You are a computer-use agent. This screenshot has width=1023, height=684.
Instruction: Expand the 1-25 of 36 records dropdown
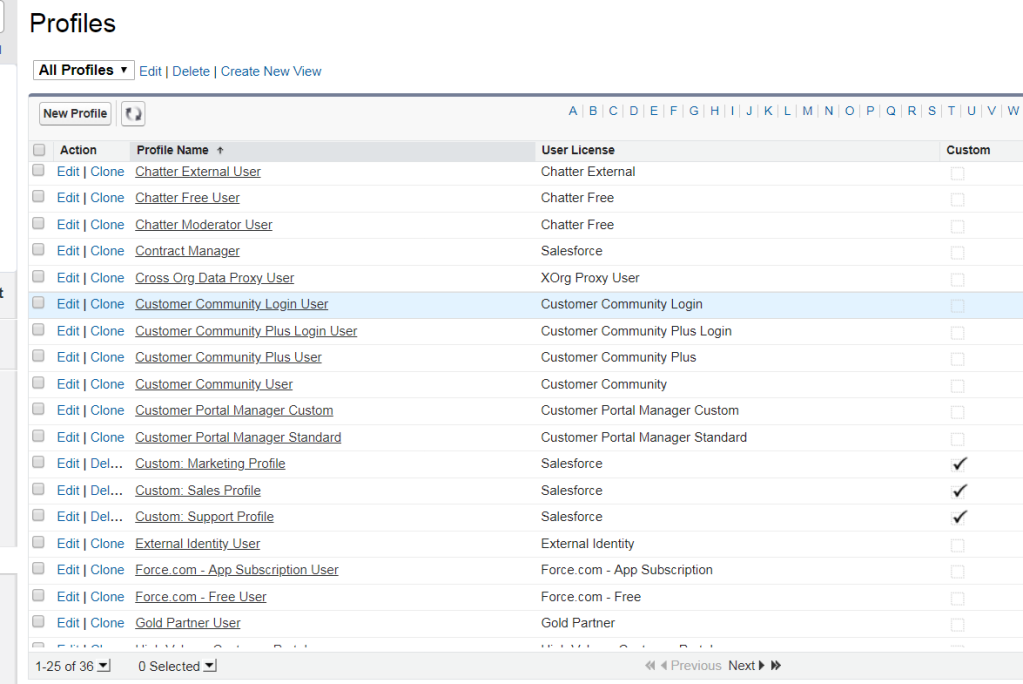pyautogui.click(x=104, y=666)
